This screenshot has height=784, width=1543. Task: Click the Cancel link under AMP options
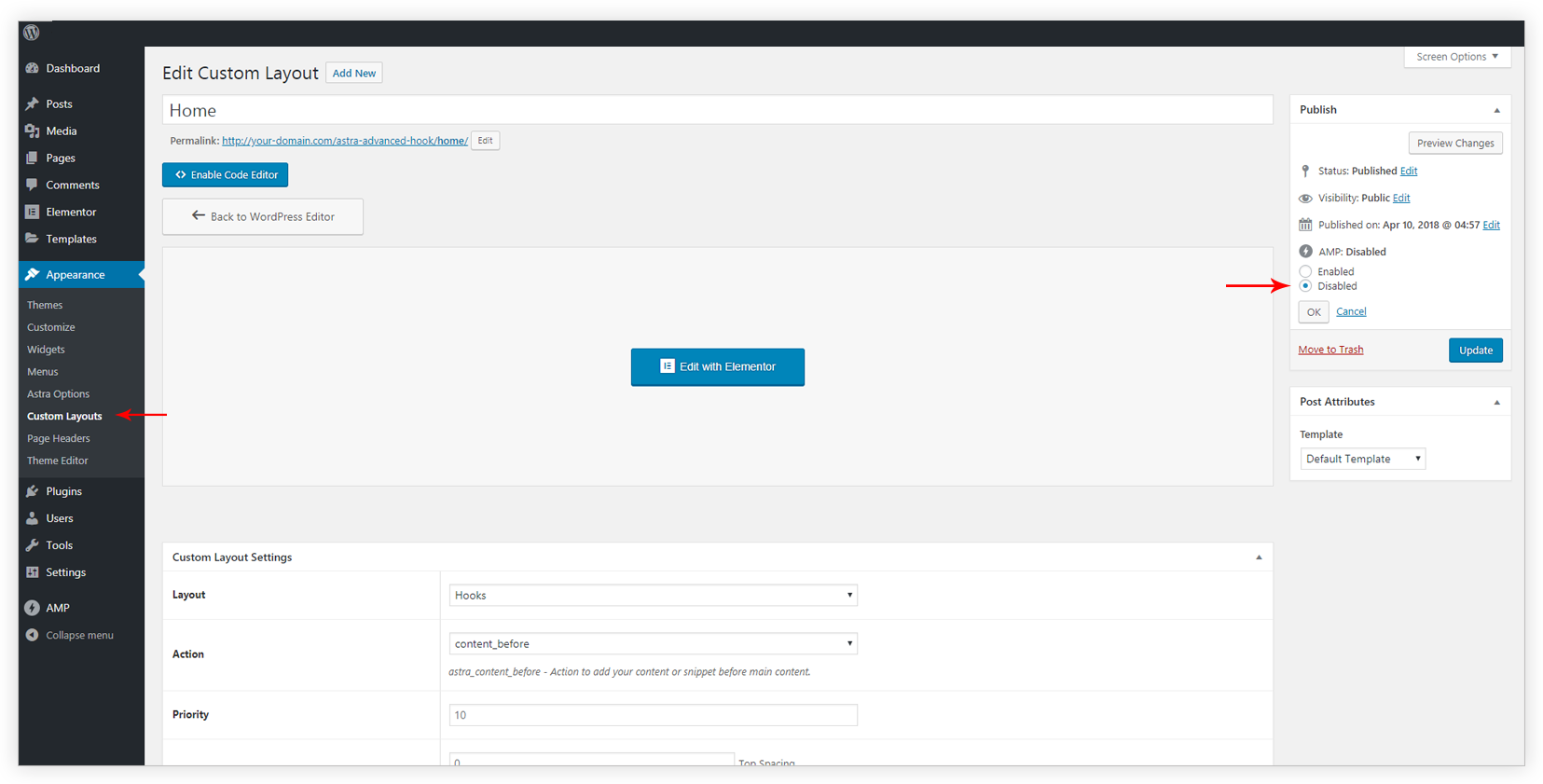point(1351,311)
